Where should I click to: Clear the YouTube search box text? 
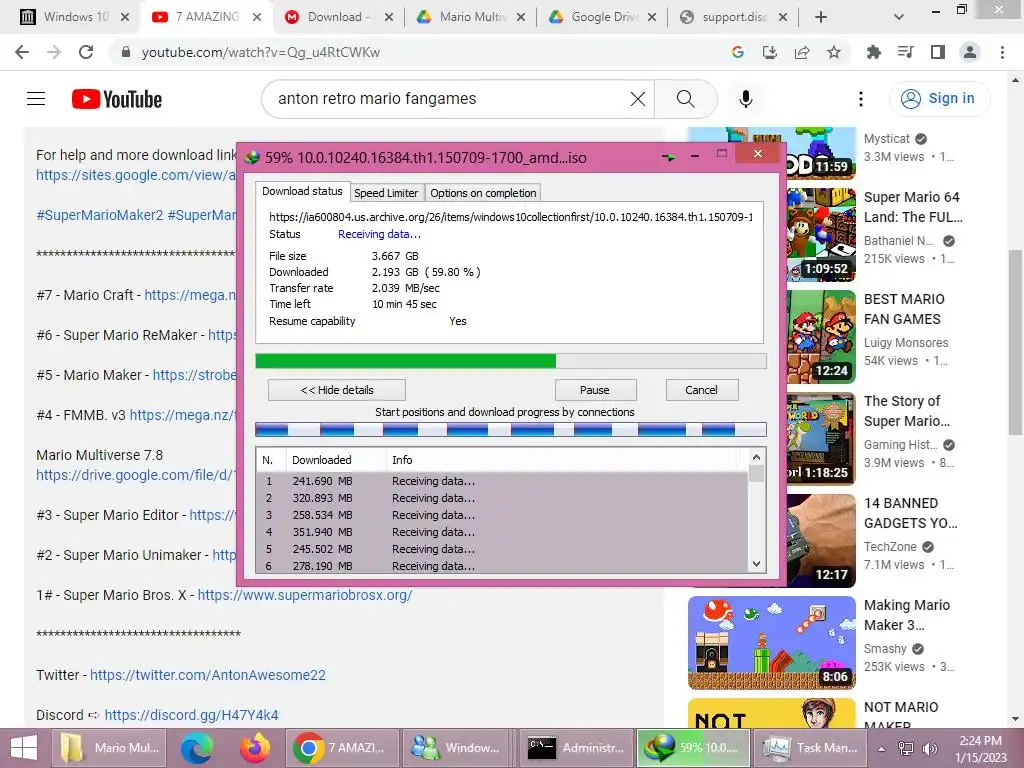pyautogui.click(x=637, y=99)
